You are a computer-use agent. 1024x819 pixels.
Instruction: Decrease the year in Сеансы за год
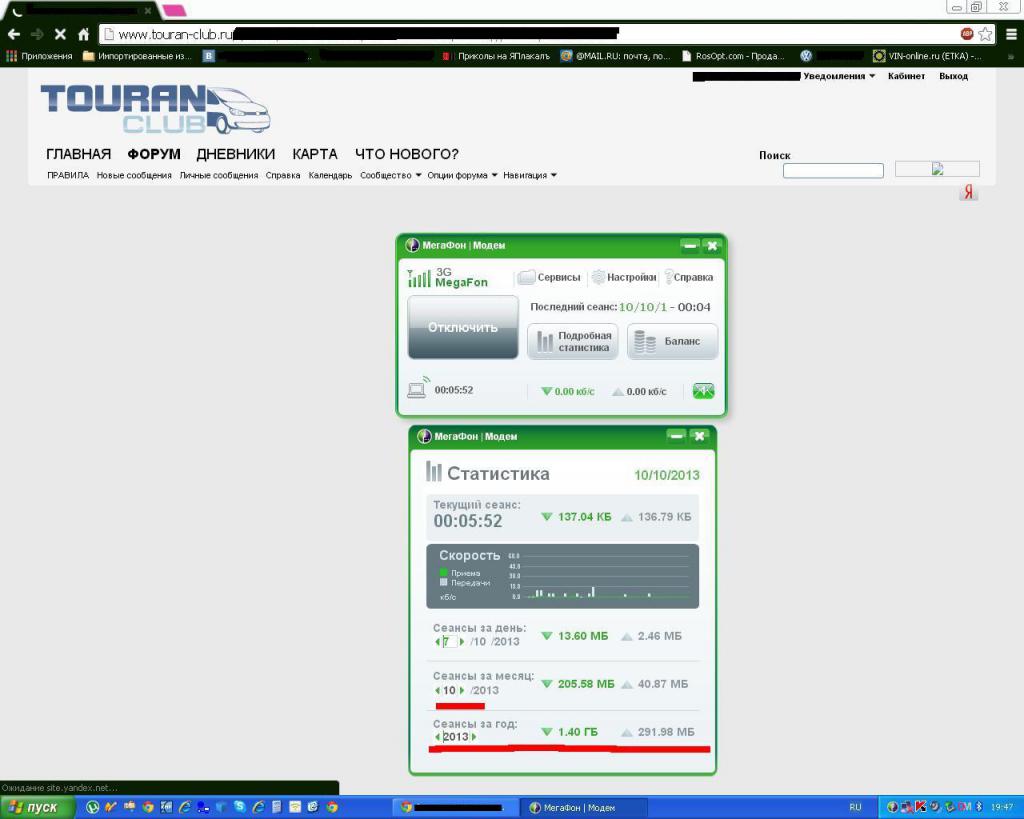pos(437,737)
